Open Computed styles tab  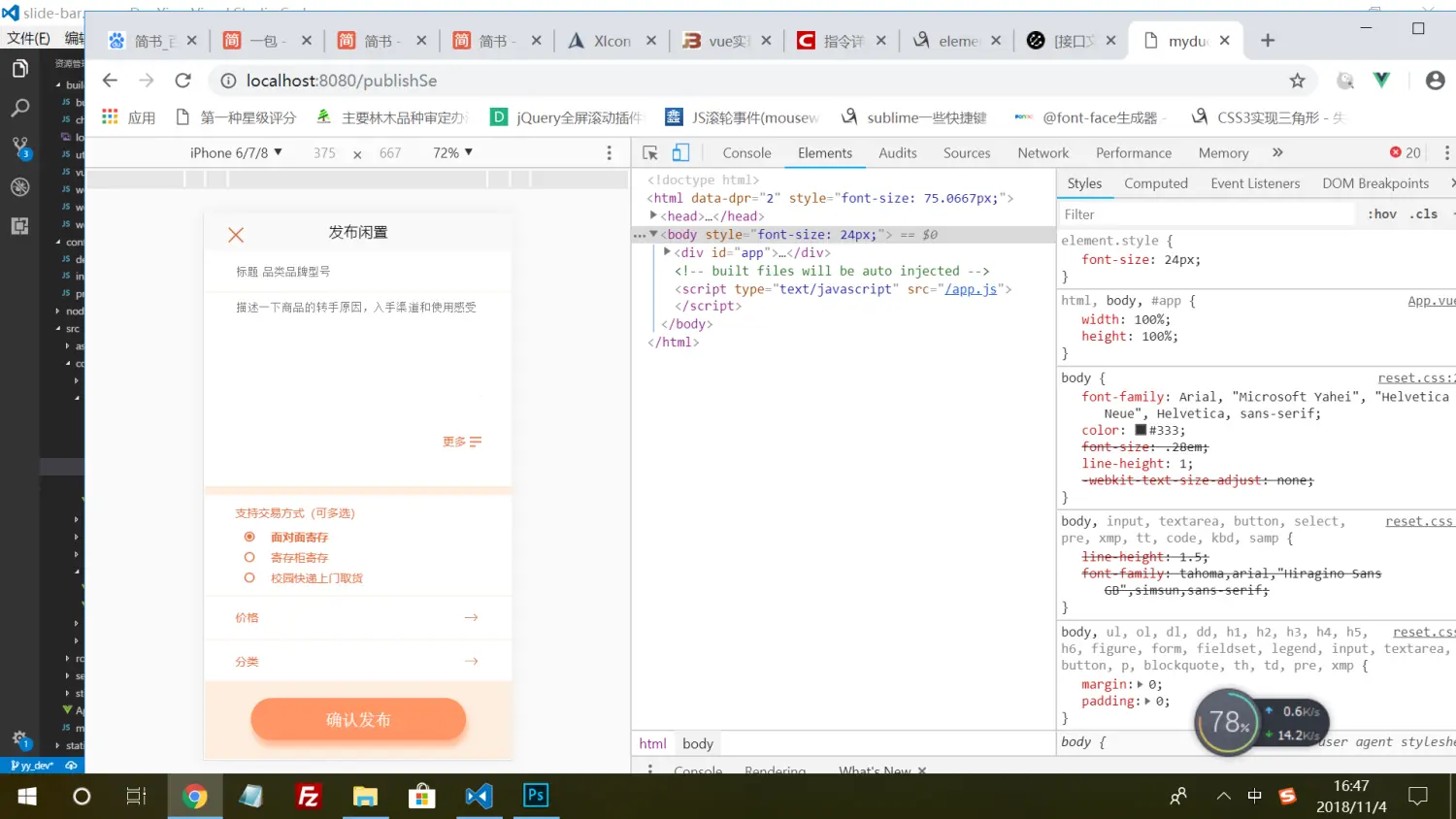(x=1156, y=183)
